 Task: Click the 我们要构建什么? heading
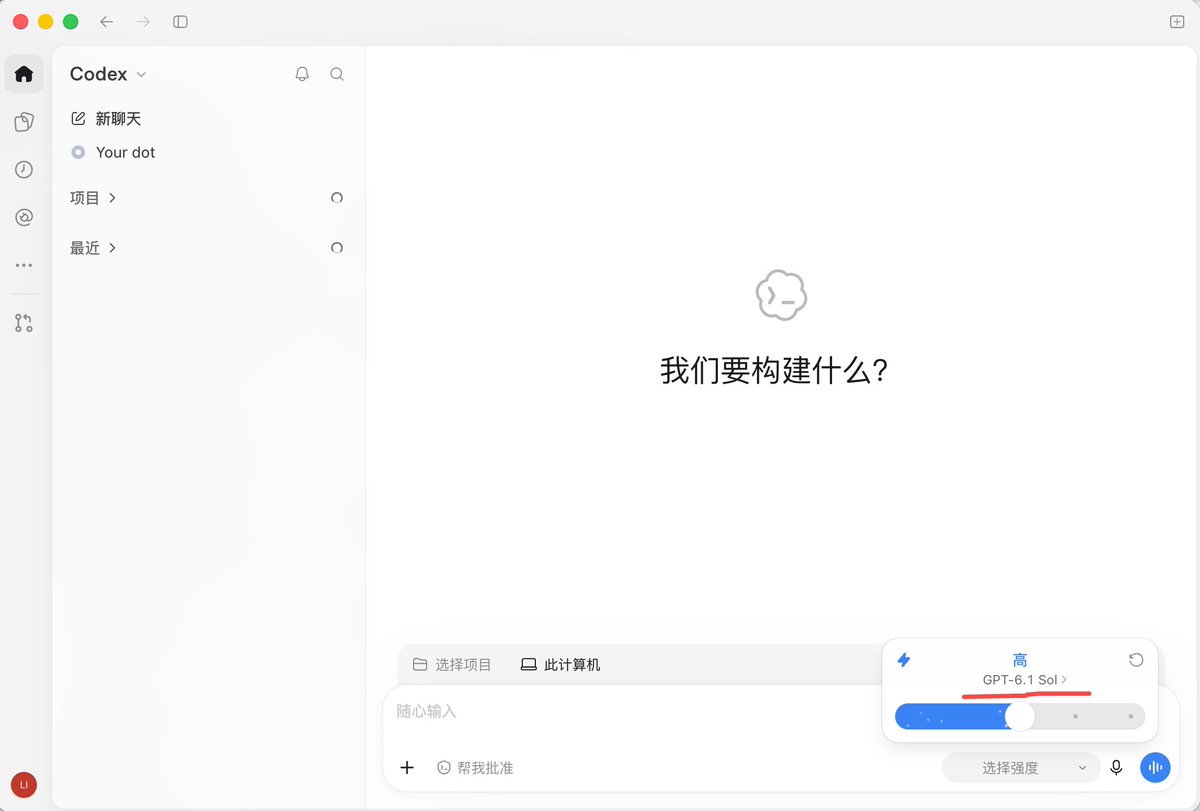tap(775, 371)
